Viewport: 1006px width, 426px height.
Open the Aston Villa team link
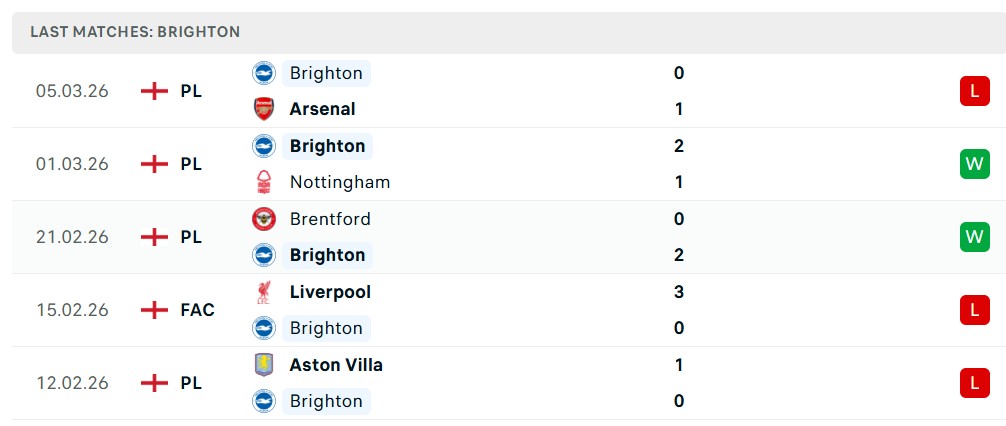coord(335,365)
